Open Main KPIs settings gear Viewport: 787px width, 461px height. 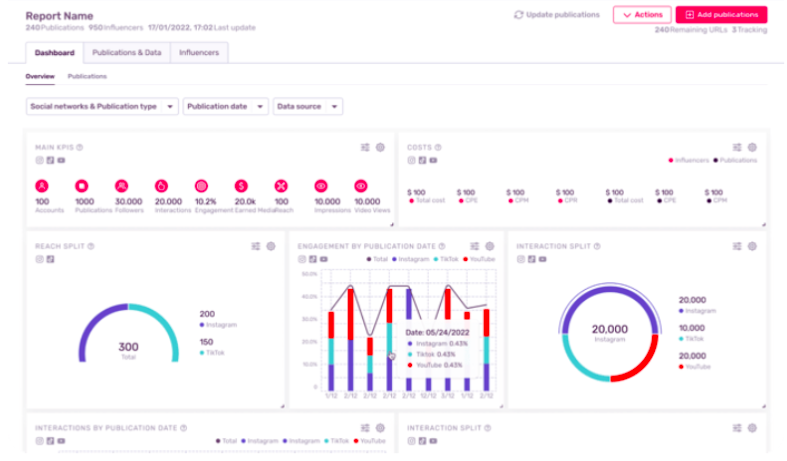click(380, 147)
